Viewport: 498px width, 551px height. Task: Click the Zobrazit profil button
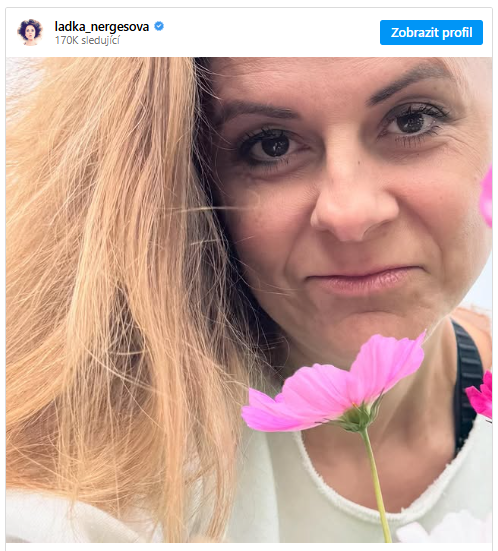click(x=431, y=32)
